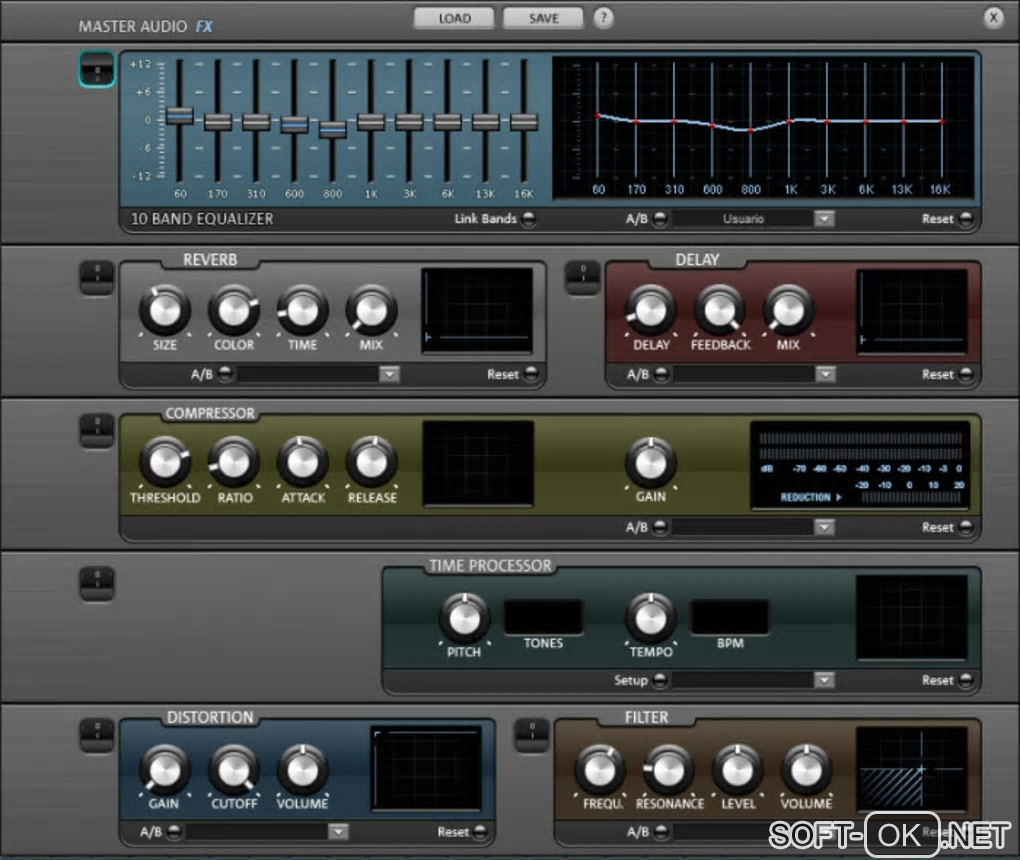Reset the Compressor settings
This screenshot has width=1020, height=860.
click(967, 527)
